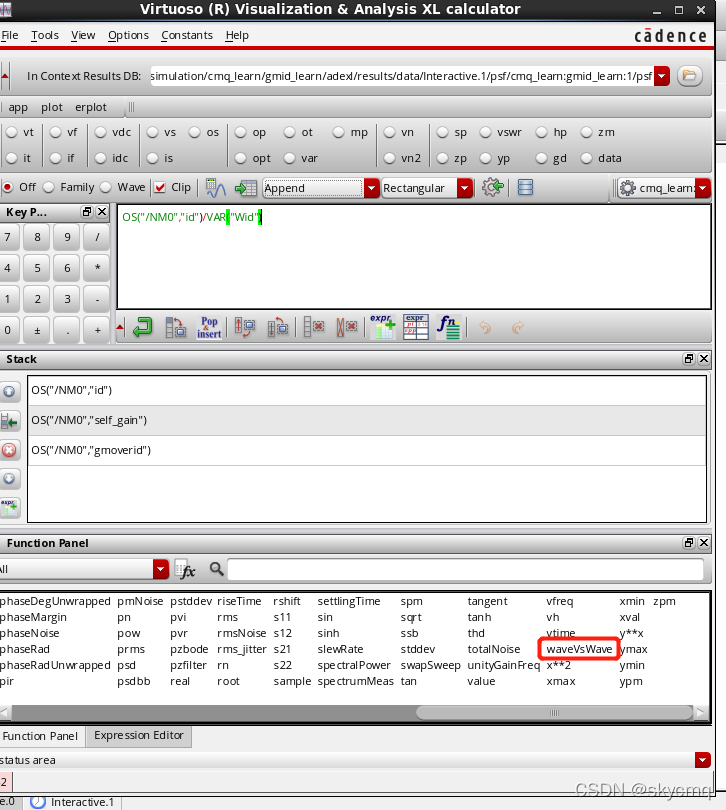This screenshot has width=726, height=810.
Task: Click the fx icon in Function Panel
Action: [185, 569]
